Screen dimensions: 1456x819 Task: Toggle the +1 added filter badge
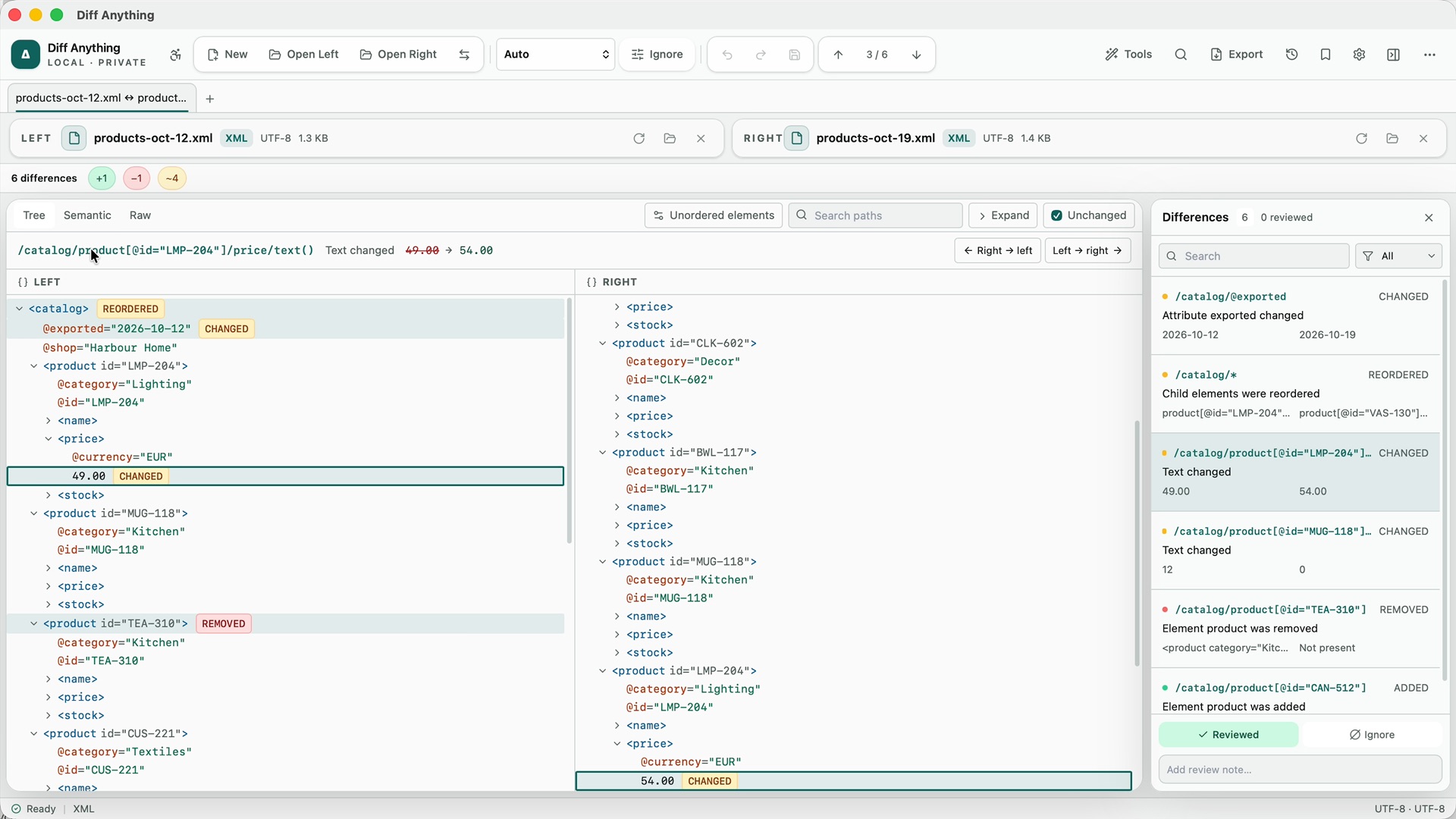coord(102,178)
